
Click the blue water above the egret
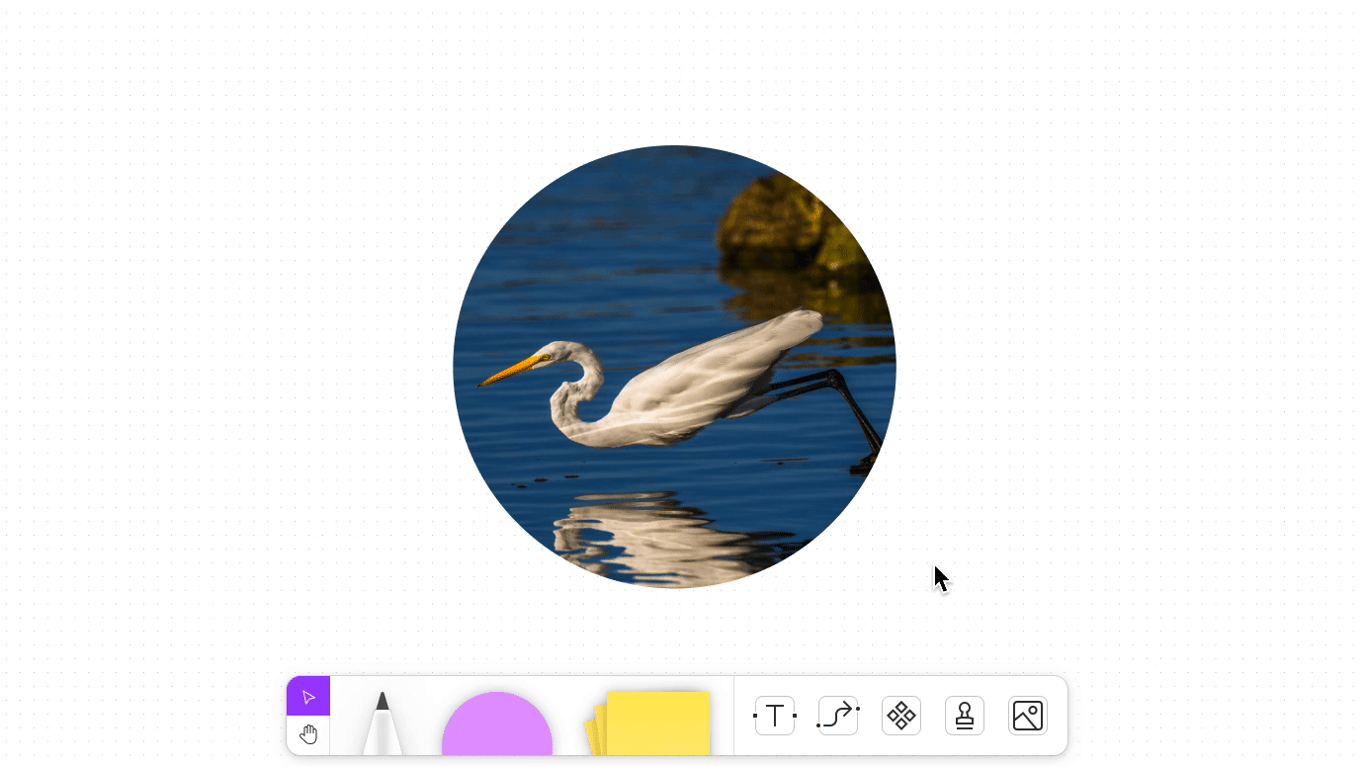coord(600,250)
